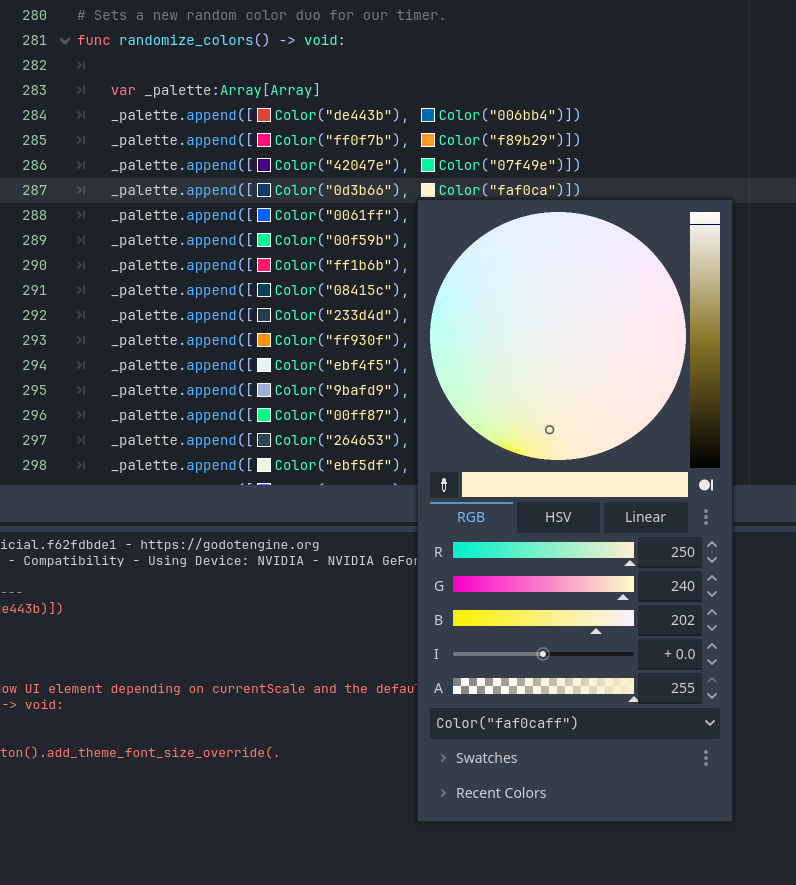Screen dimensions: 796x885
Task: Open the color mode options three-dot menu
Action: [x=706, y=517]
